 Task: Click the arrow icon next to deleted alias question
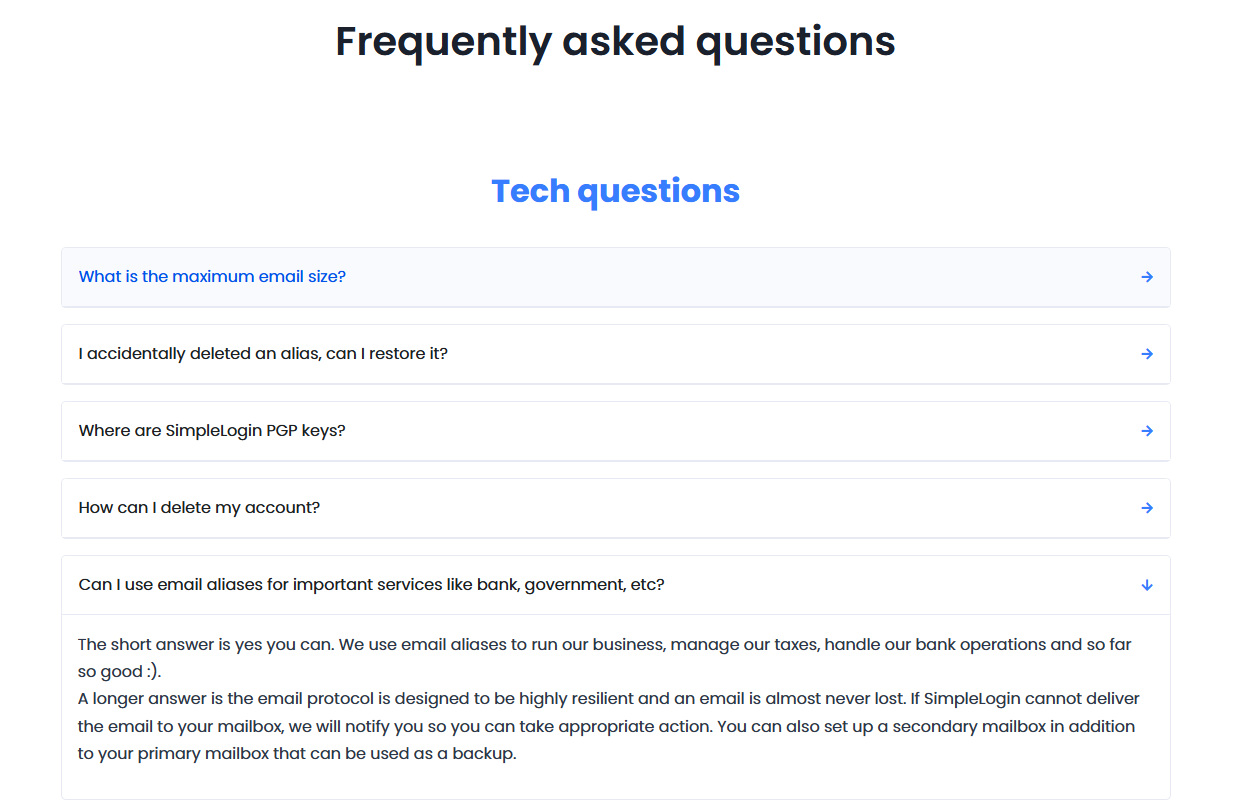(1147, 354)
